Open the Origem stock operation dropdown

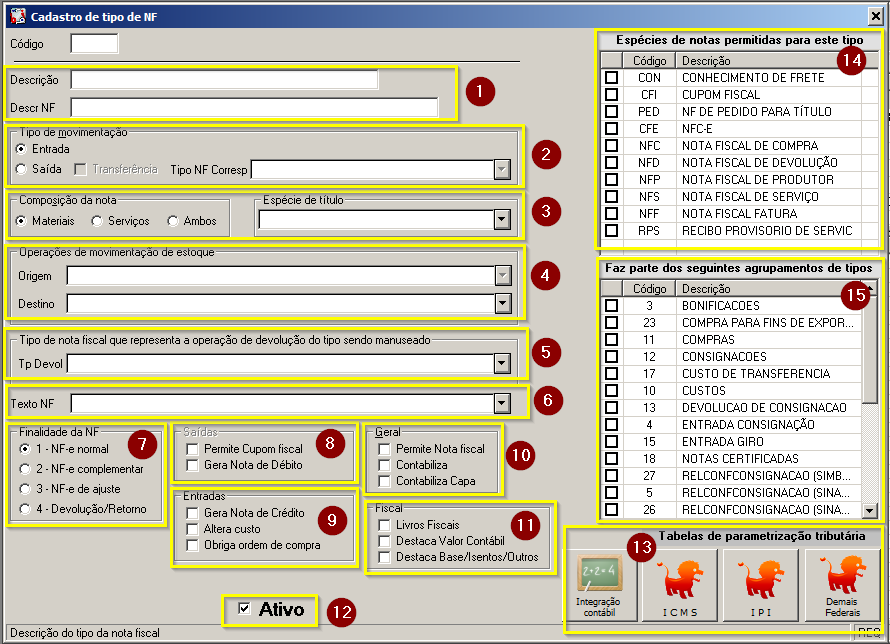503,276
